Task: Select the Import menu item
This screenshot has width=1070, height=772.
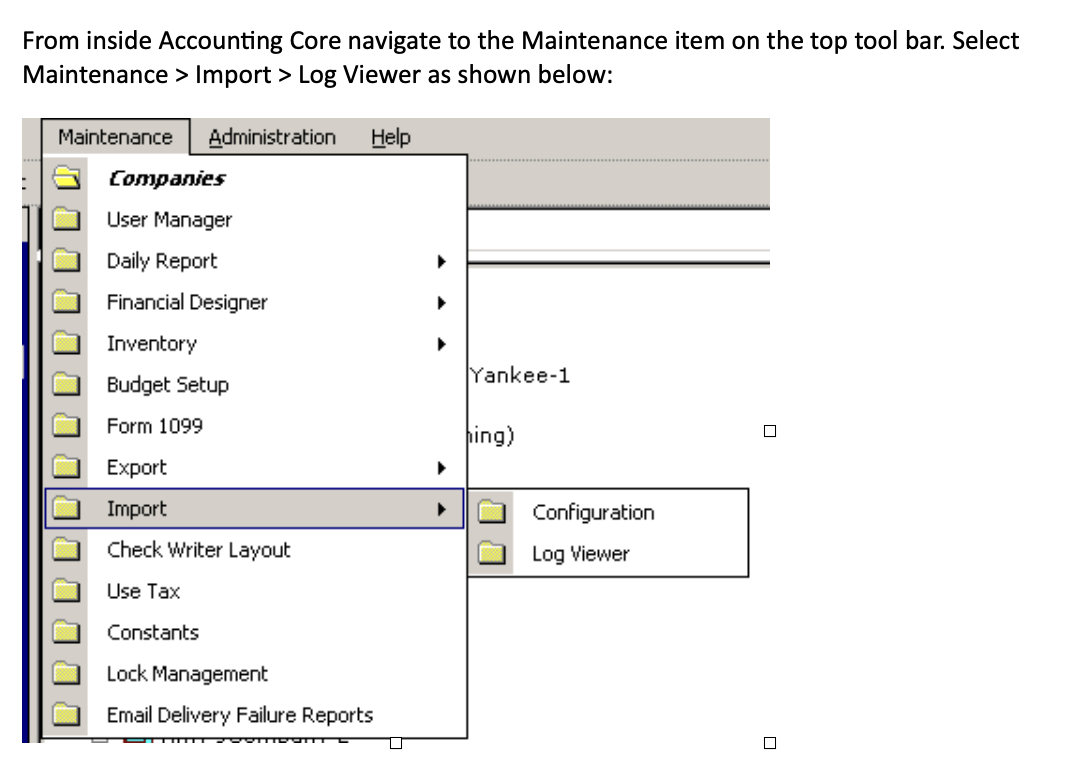Action: coord(137,509)
